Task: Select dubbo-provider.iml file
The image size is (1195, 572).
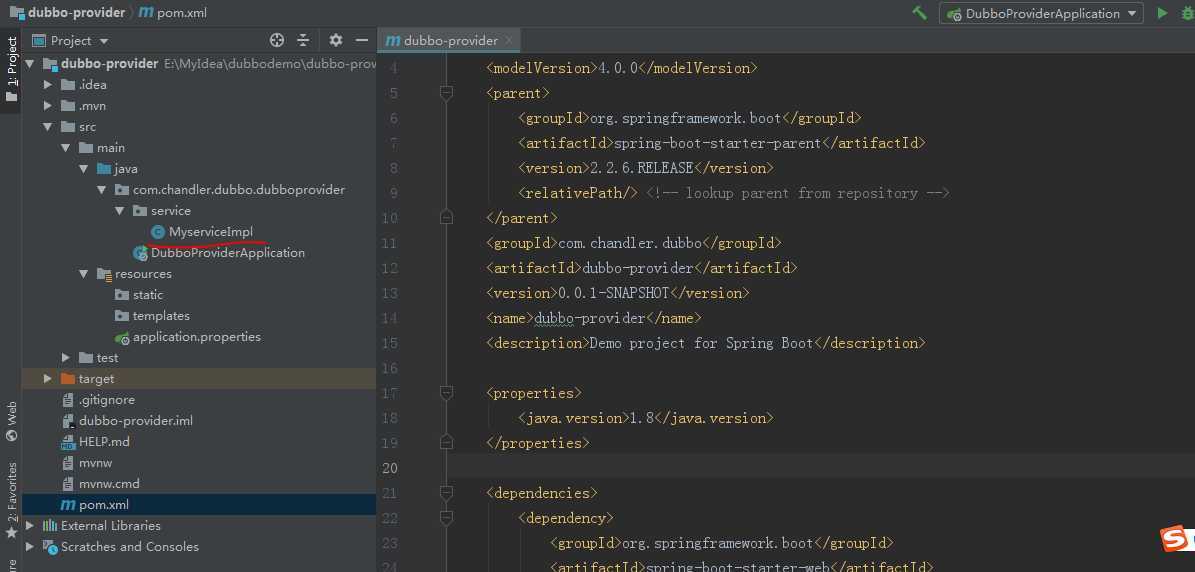Action: pyautogui.click(x=136, y=420)
